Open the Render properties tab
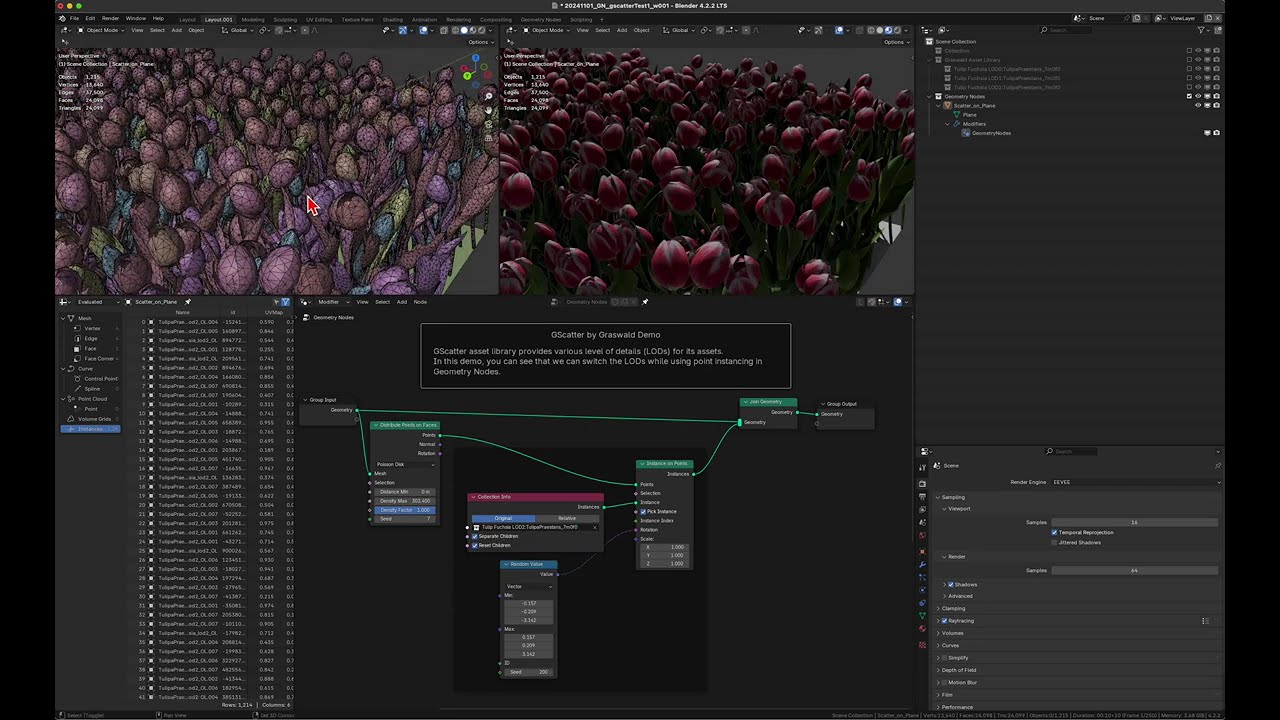 pyautogui.click(x=922, y=483)
